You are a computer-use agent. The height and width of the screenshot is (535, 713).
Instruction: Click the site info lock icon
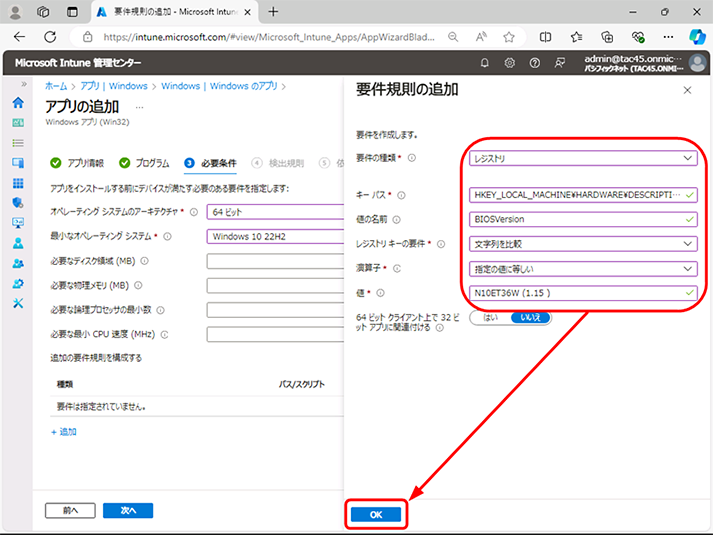point(88,37)
